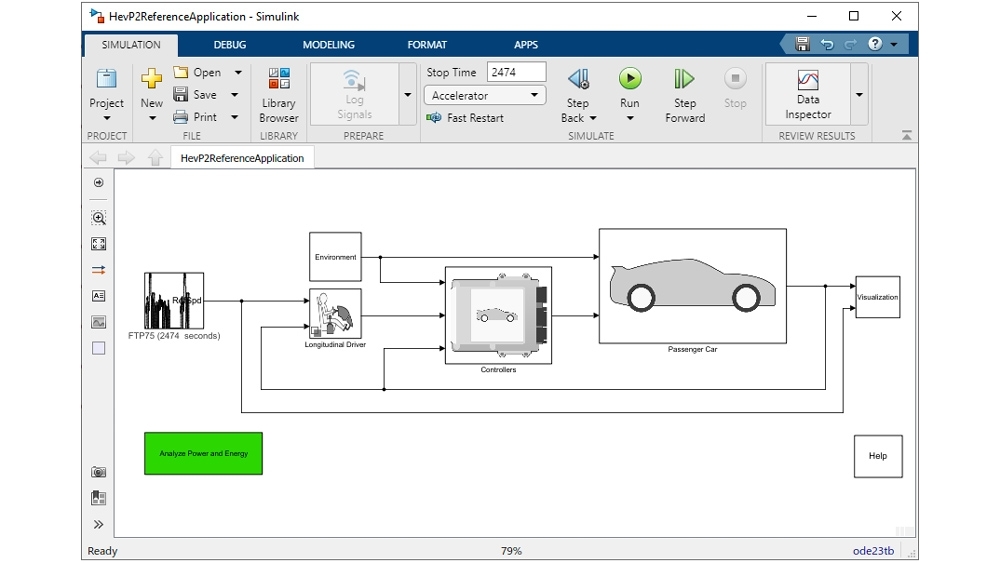Expand the Print dropdown arrow
This screenshot has width=1000, height=563.
click(235, 117)
